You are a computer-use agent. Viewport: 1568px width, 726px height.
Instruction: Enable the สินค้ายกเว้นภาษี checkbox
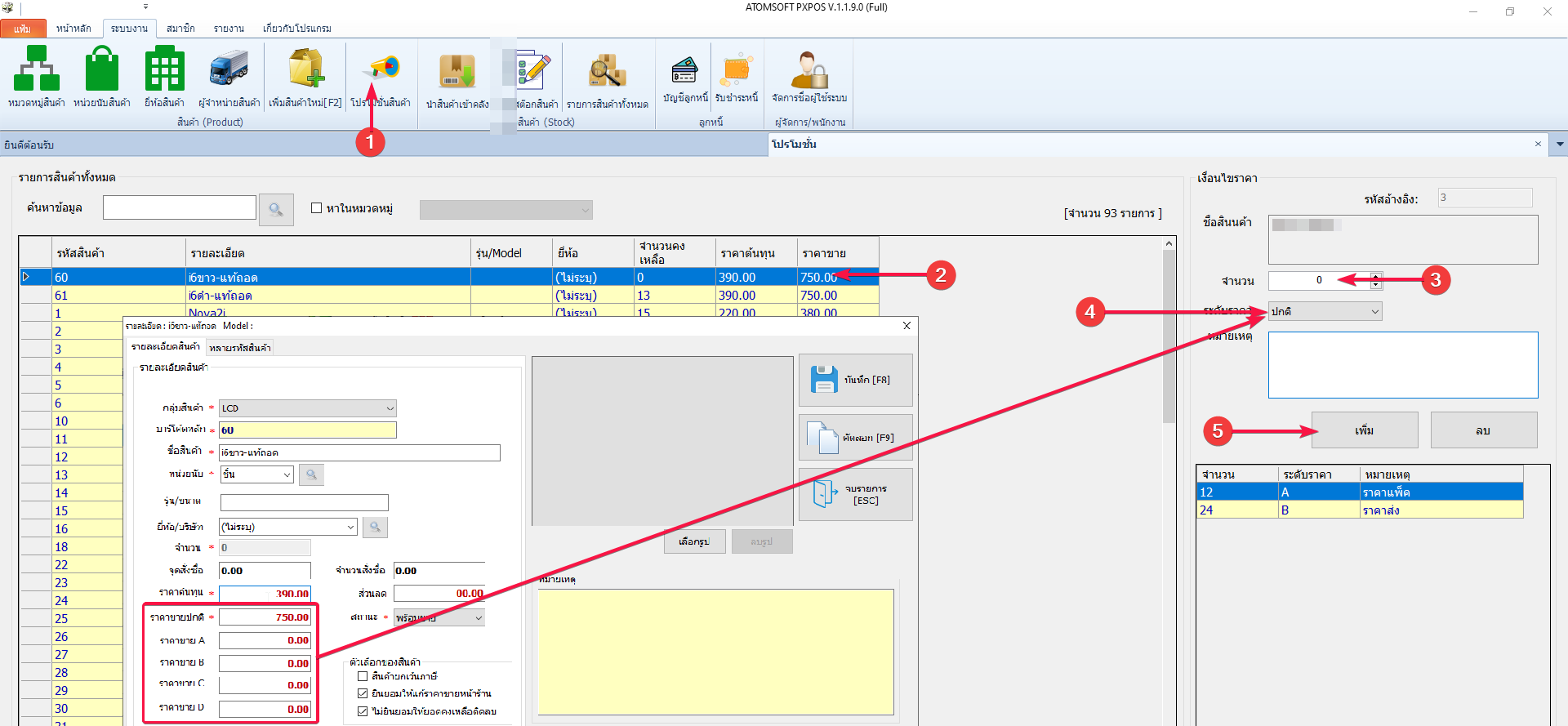[363, 676]
